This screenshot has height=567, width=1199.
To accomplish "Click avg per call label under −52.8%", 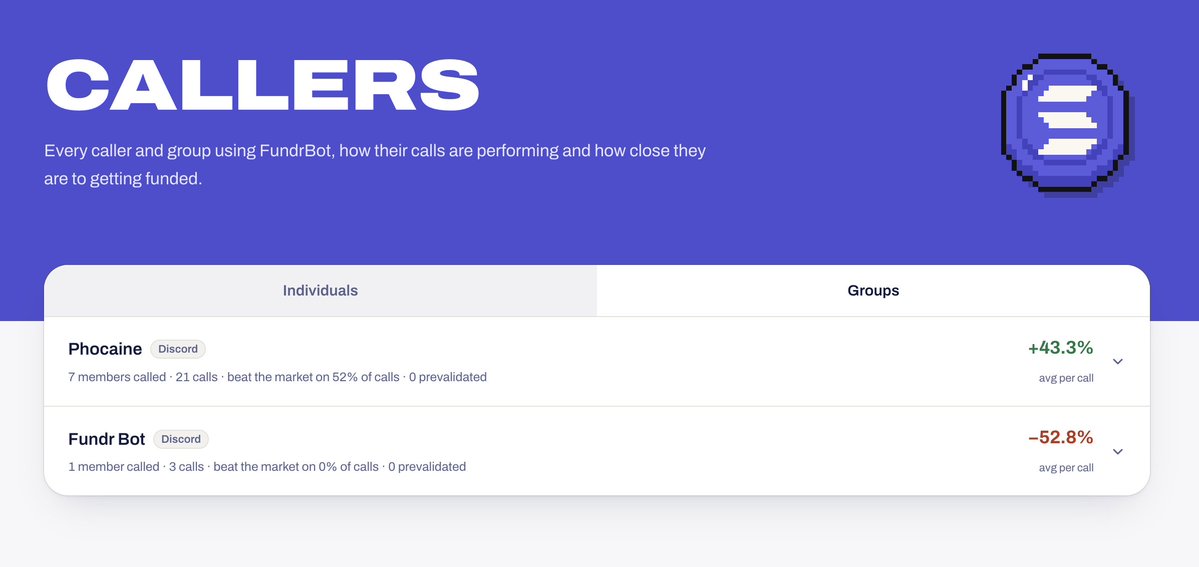I will point(1066,468).
